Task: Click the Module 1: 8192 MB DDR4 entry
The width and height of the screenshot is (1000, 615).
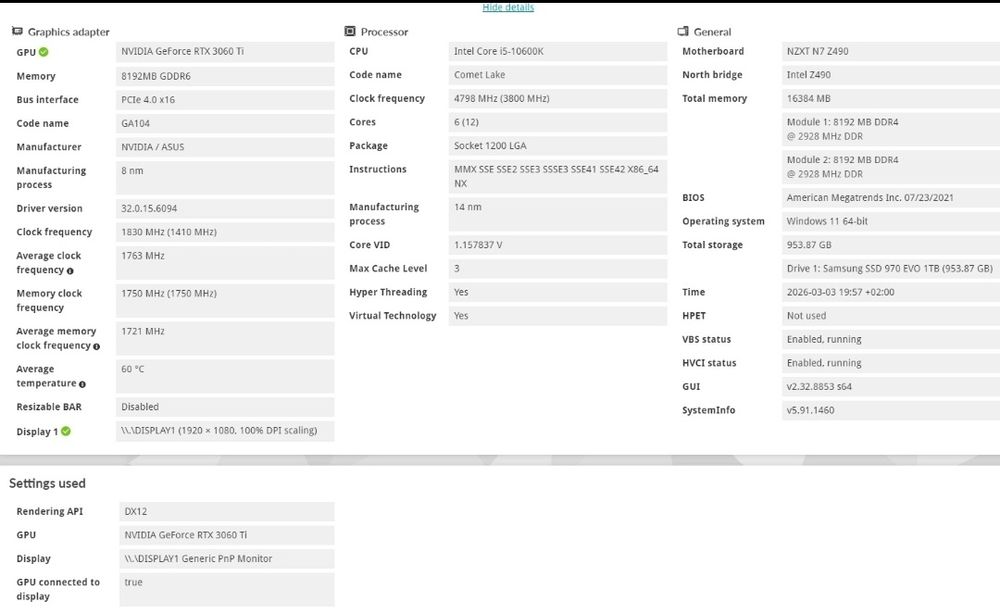Action: click(x=890, y=129)
